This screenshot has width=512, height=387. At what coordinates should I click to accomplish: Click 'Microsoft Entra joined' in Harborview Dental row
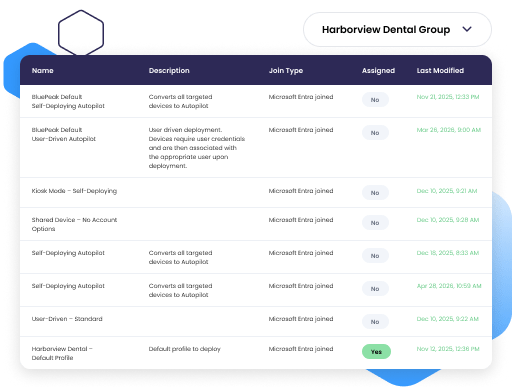pyautogui.click(x=301, y=349)
